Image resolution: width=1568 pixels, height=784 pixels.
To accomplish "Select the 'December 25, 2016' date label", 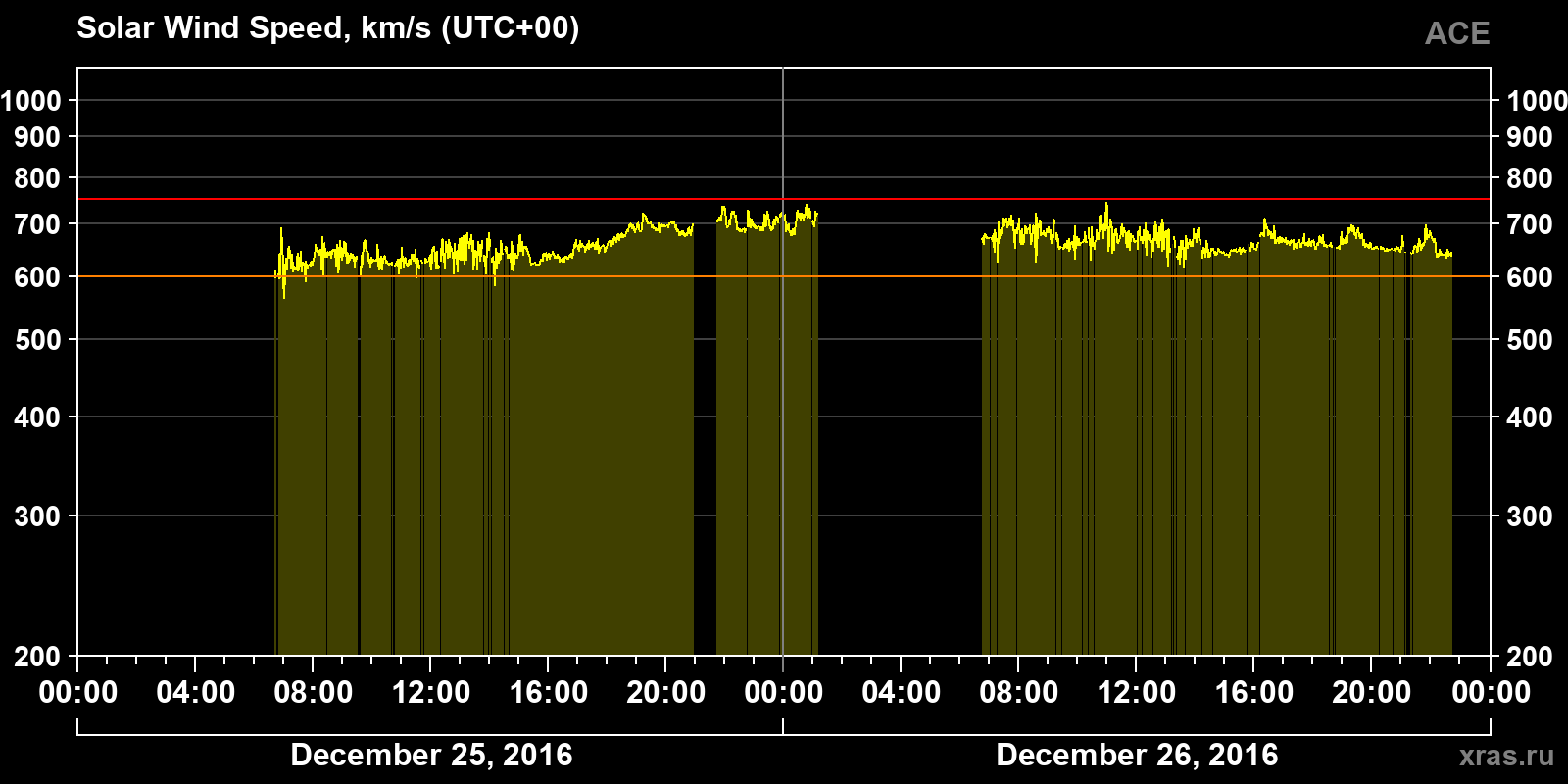I will (x=431, y=755).
